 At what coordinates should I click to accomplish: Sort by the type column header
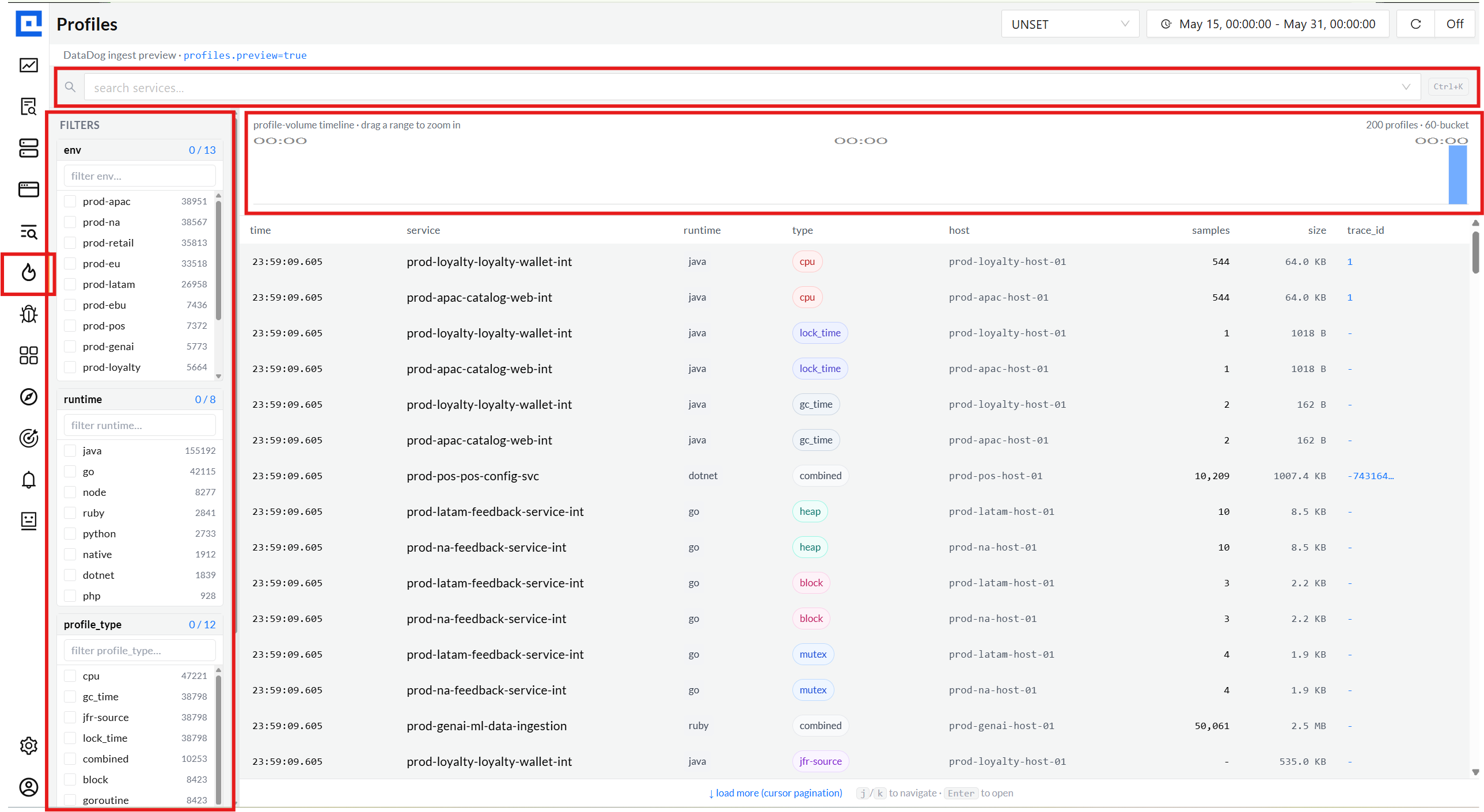[x=803, y=230]
